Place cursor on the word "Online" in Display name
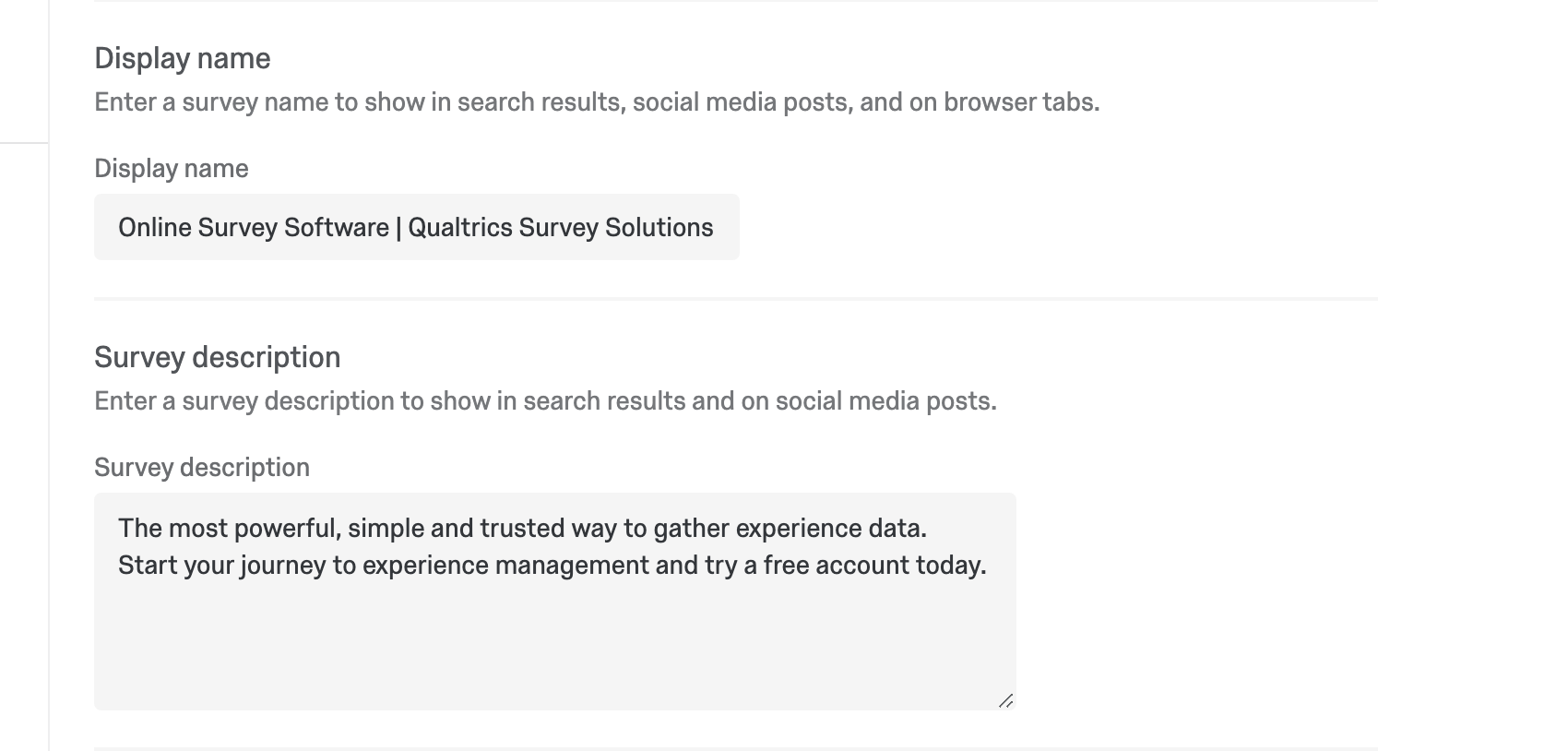 pyautogui.click(x=155, y=228)
